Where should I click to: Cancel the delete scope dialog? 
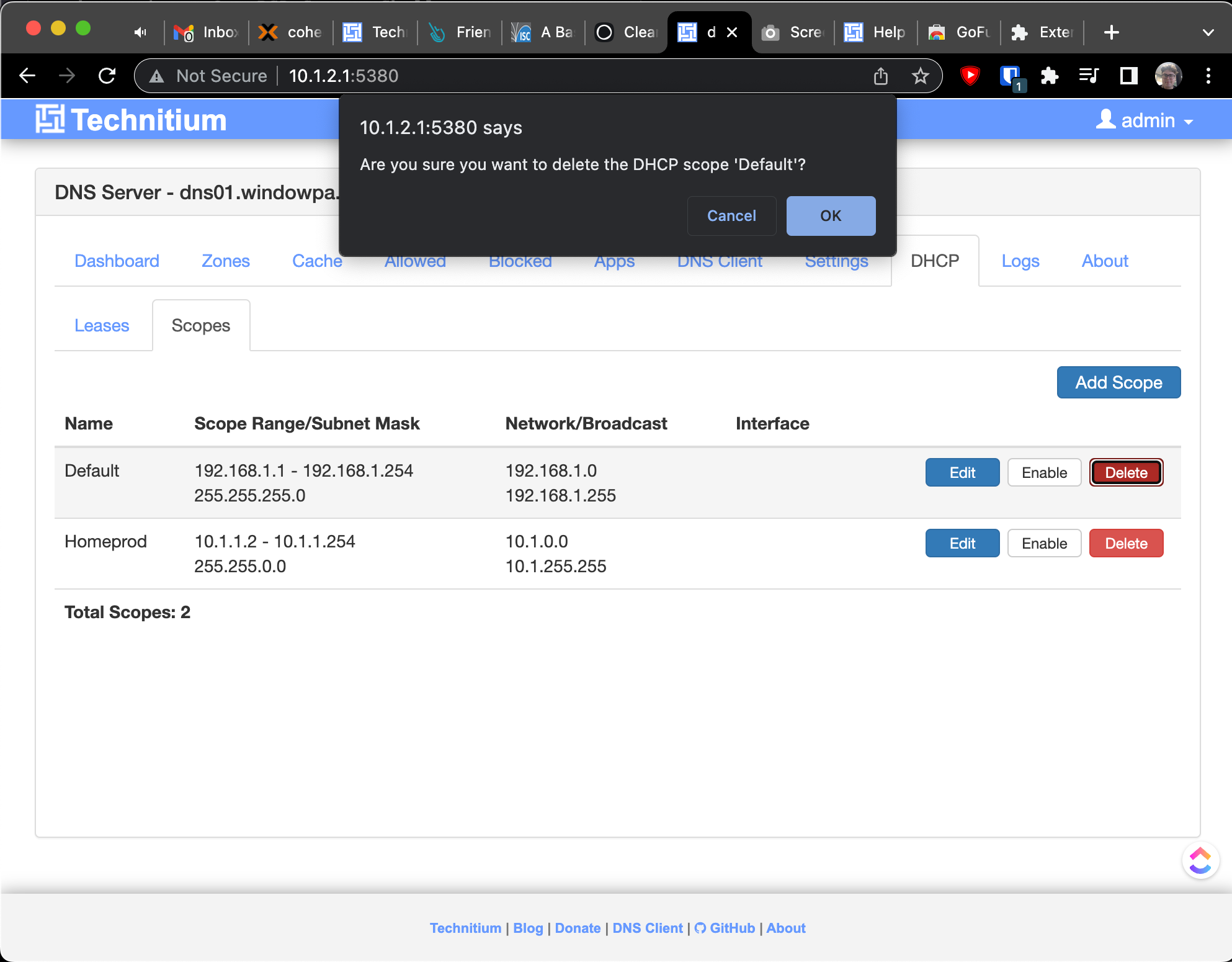pyautogui.click(x=731, y=215)
